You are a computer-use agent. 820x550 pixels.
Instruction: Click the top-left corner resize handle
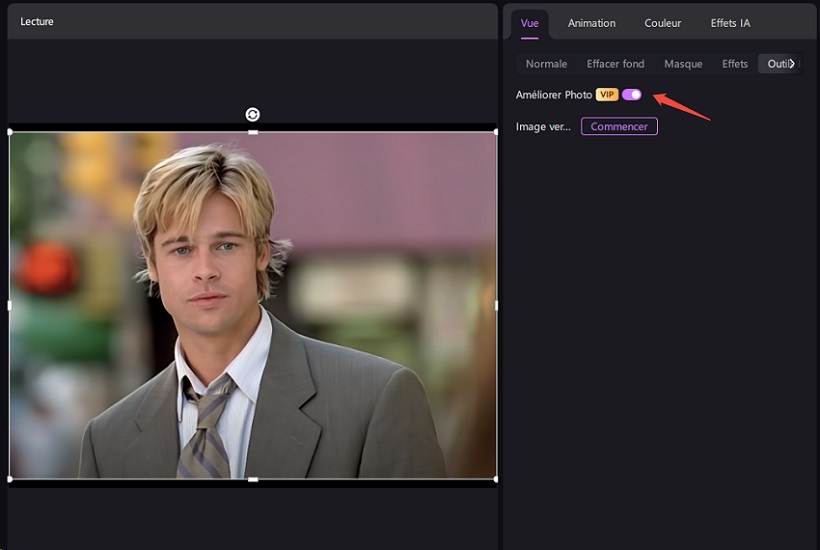click(x=10, y=132)
